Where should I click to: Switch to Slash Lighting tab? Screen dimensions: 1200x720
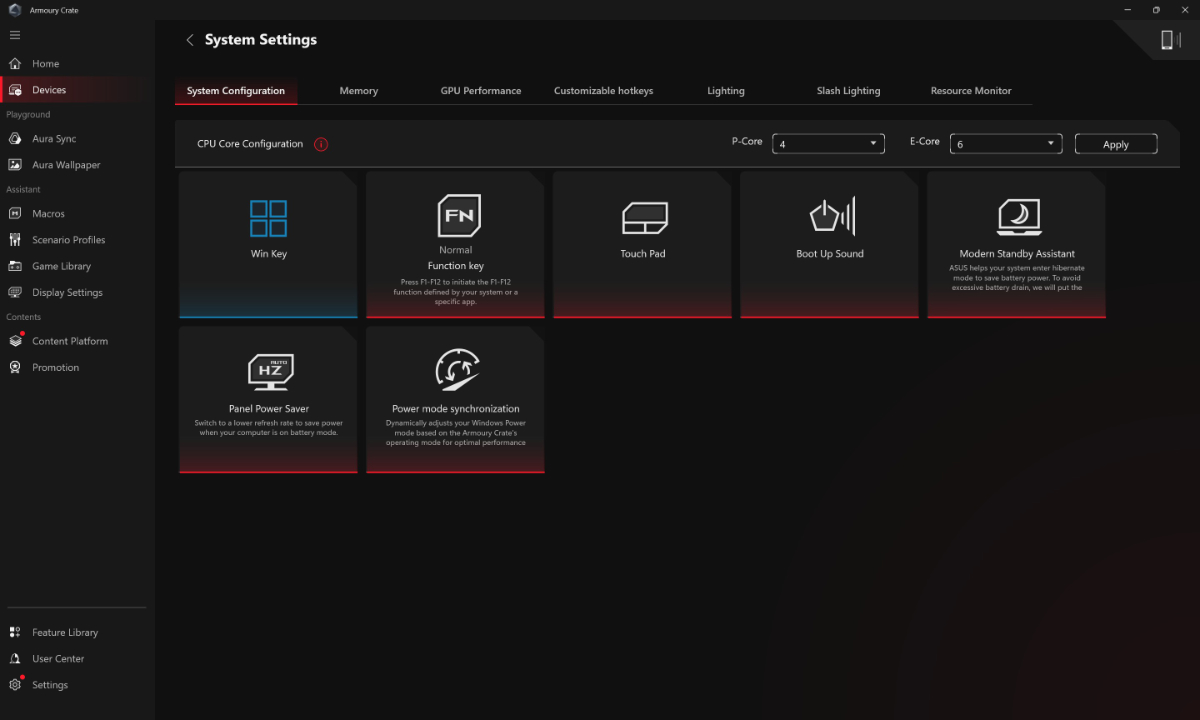tap(848, 91)
